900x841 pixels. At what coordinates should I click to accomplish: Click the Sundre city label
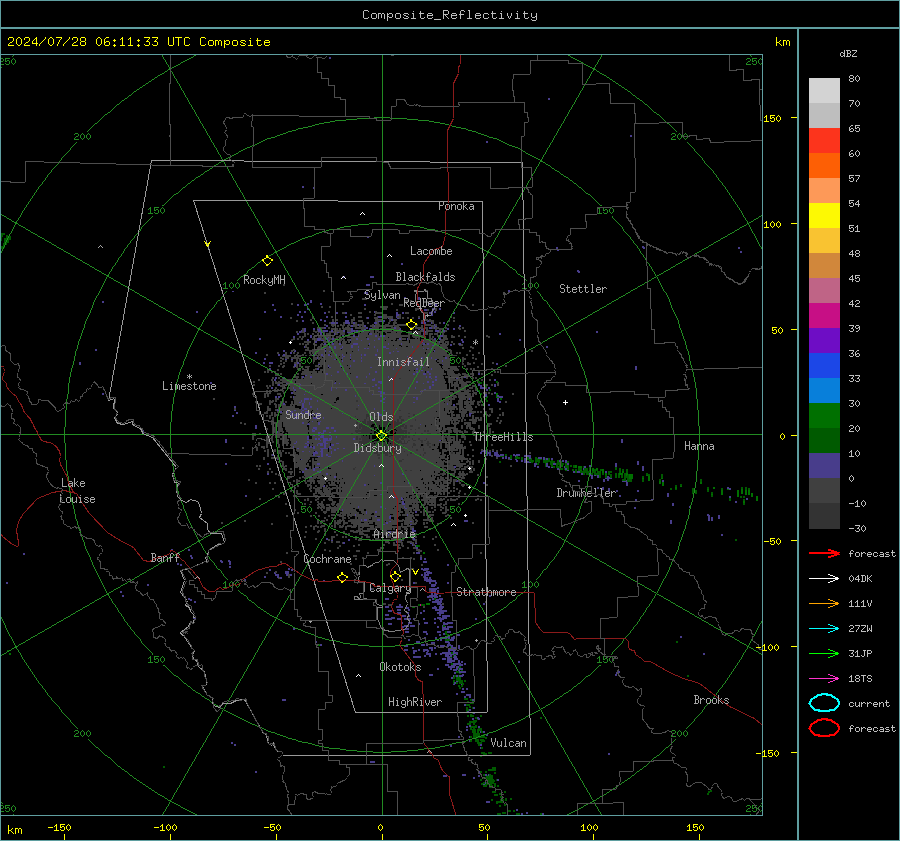tap(303, 414)
